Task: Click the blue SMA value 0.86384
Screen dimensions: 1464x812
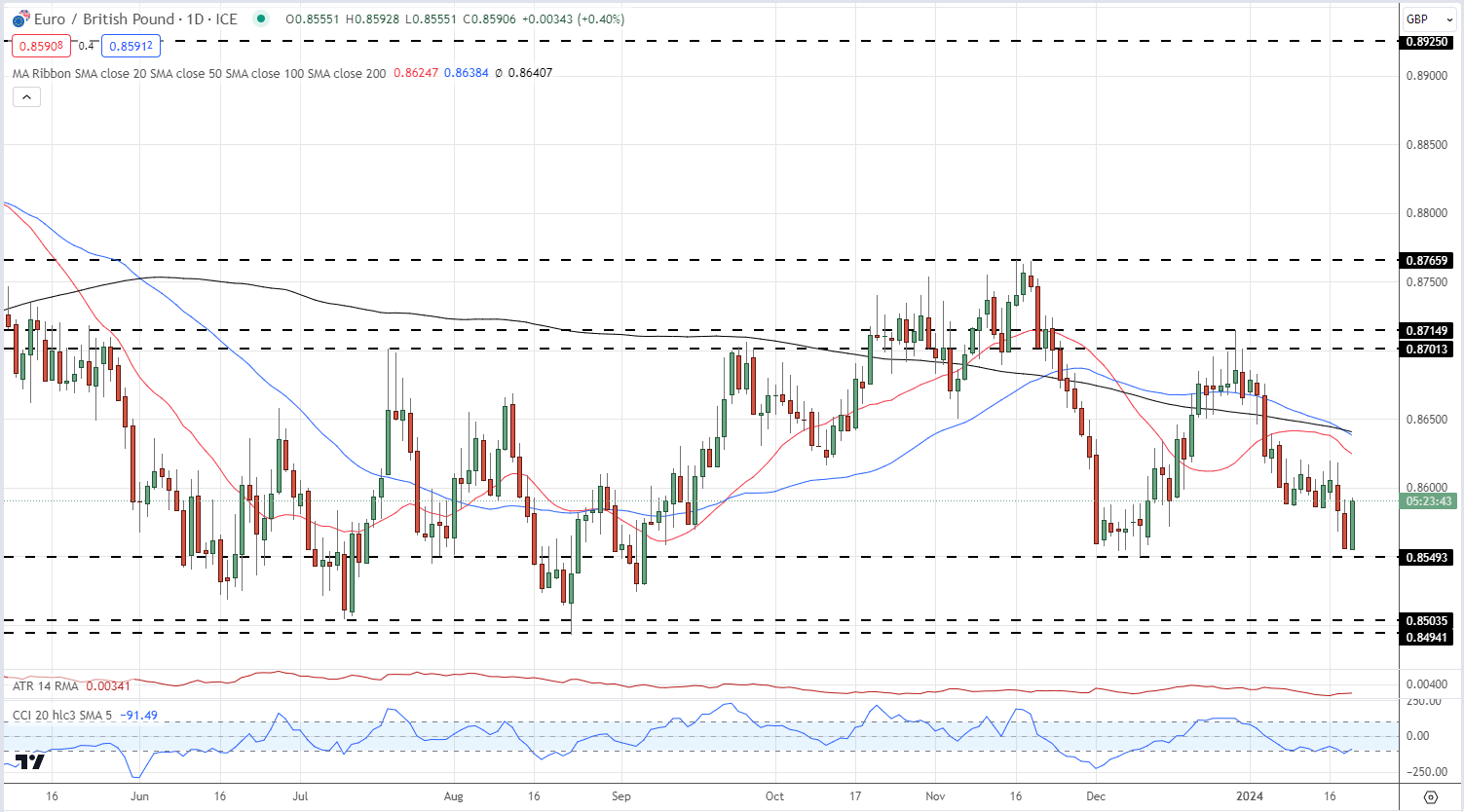Action: click(x=467, y=73)
